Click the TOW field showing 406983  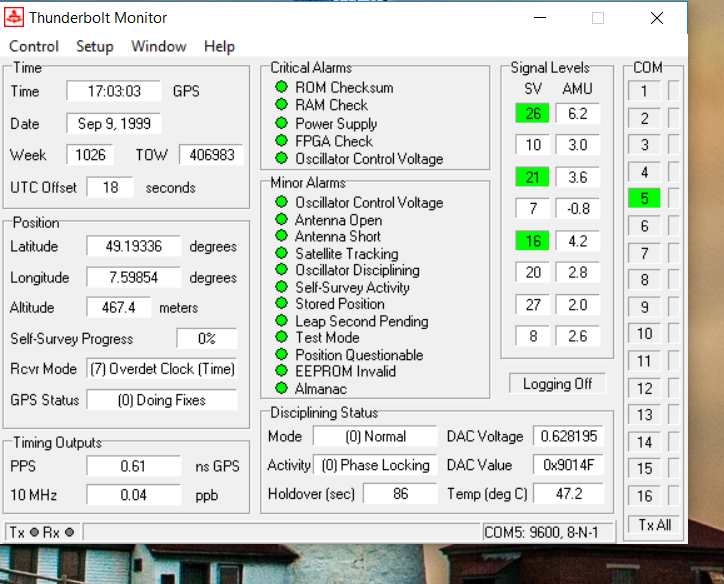(211, 155)
